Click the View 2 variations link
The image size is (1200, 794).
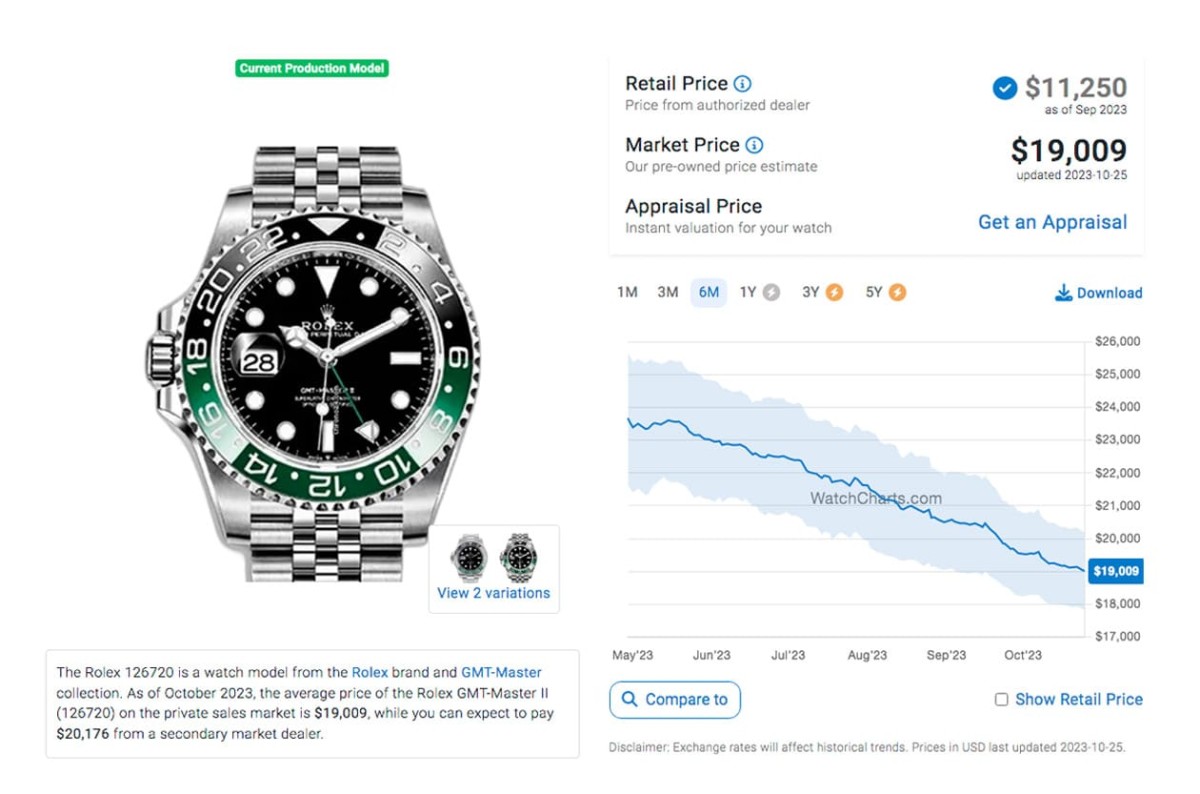493,593
